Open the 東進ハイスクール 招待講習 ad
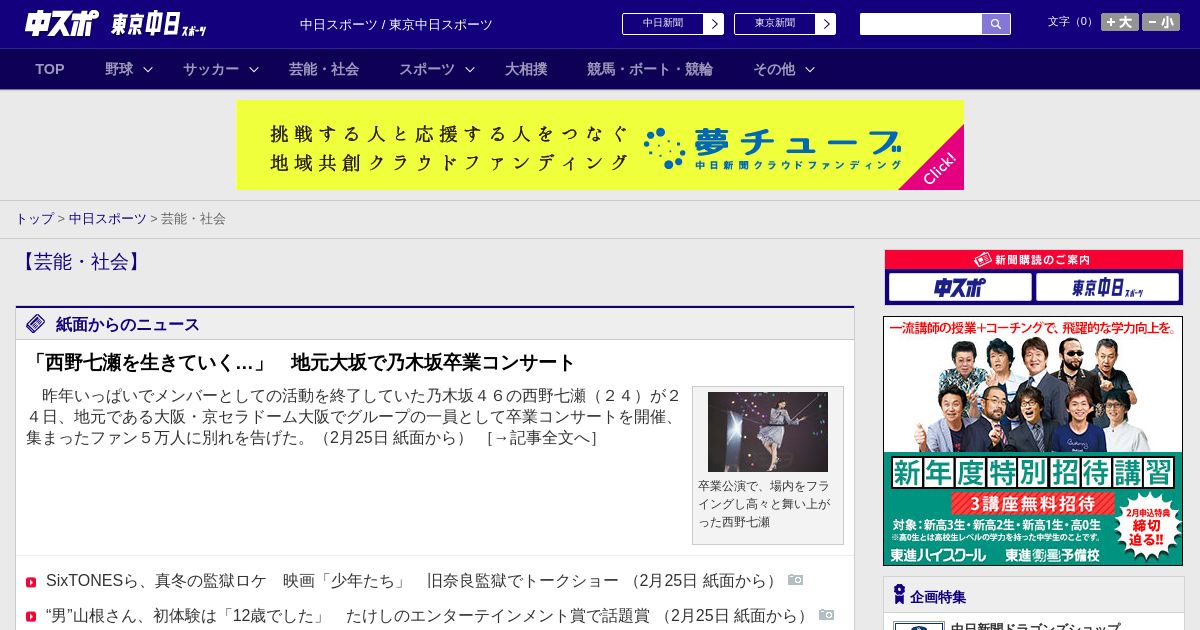The width and height of the screenshot is (1200, 630). tap(1033, 441)
